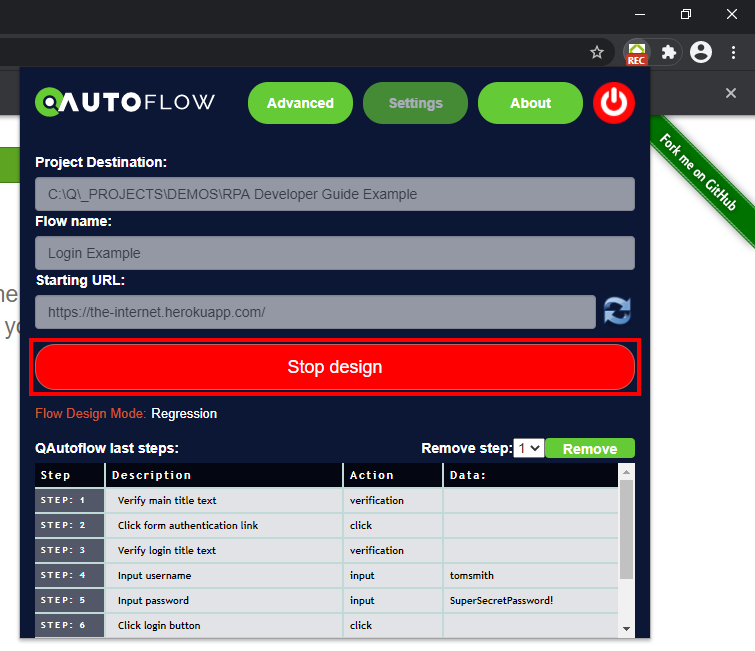Image resolution: width=755 pixels, height=651 pixels.
Task: Click the Stop design button
Action: coord(335,367)
